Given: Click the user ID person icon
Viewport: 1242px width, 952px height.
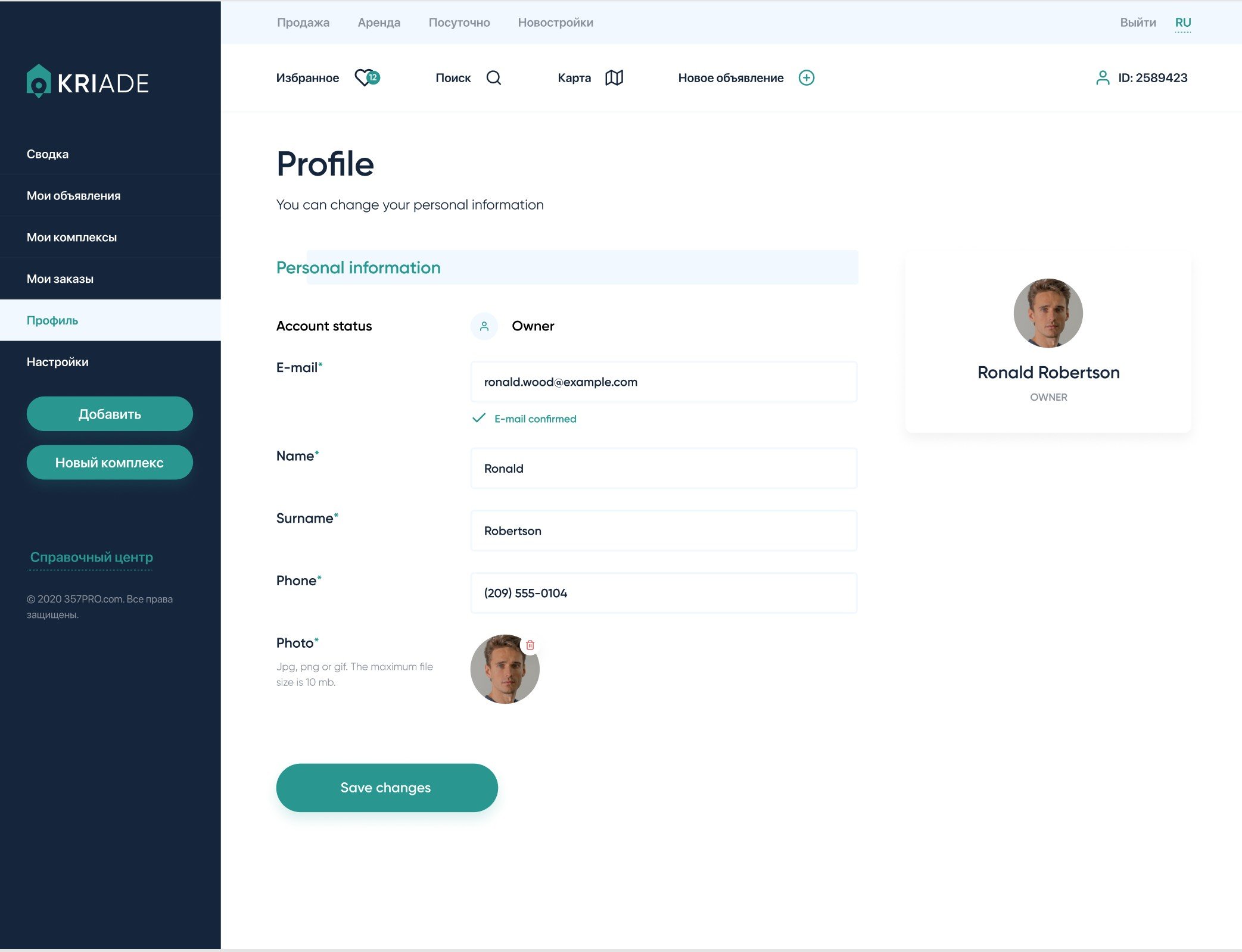Looking at the screenshot, I should 1103,78.
